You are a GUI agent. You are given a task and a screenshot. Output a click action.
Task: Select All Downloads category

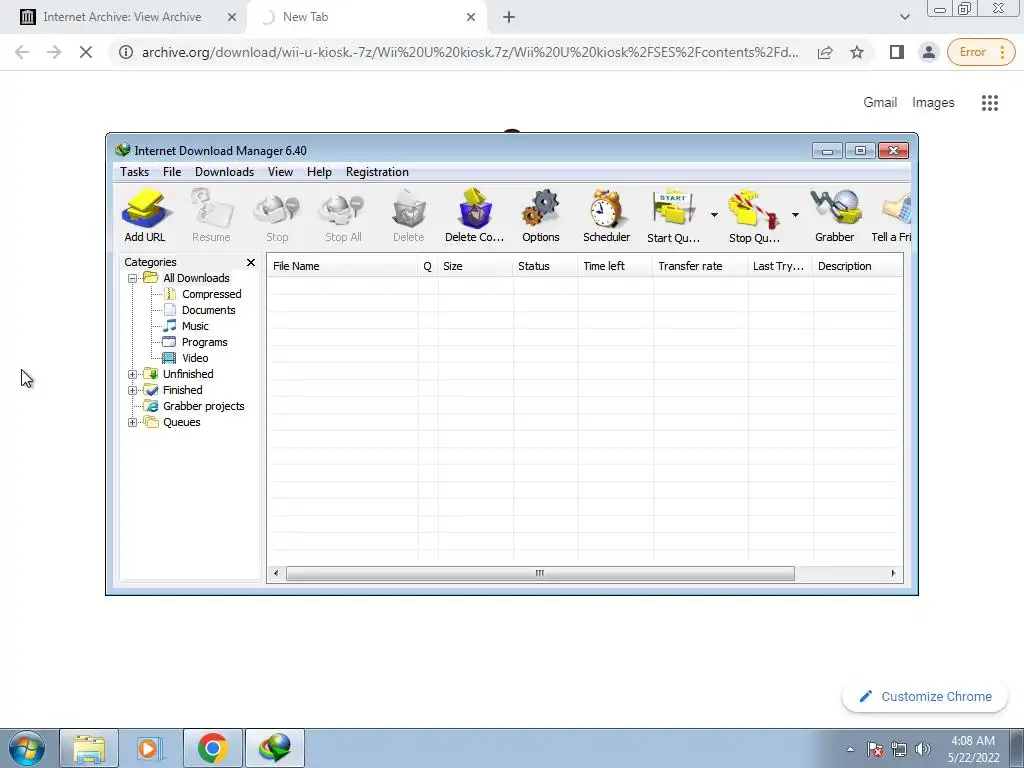click(x=196, y=278)
